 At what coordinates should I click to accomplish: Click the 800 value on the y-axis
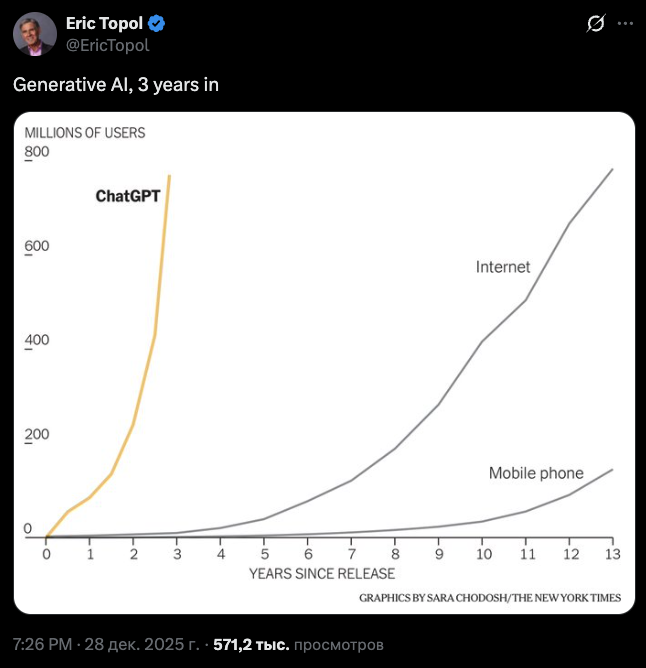[x=37, y=152]
